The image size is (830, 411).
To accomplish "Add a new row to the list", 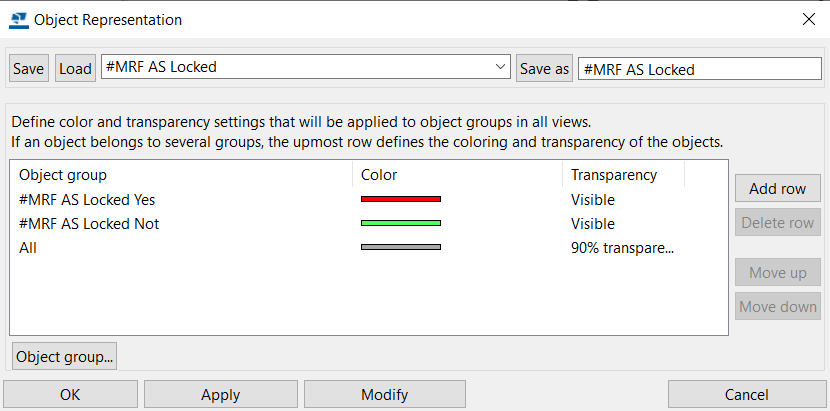I will click(x=778, y=189).
